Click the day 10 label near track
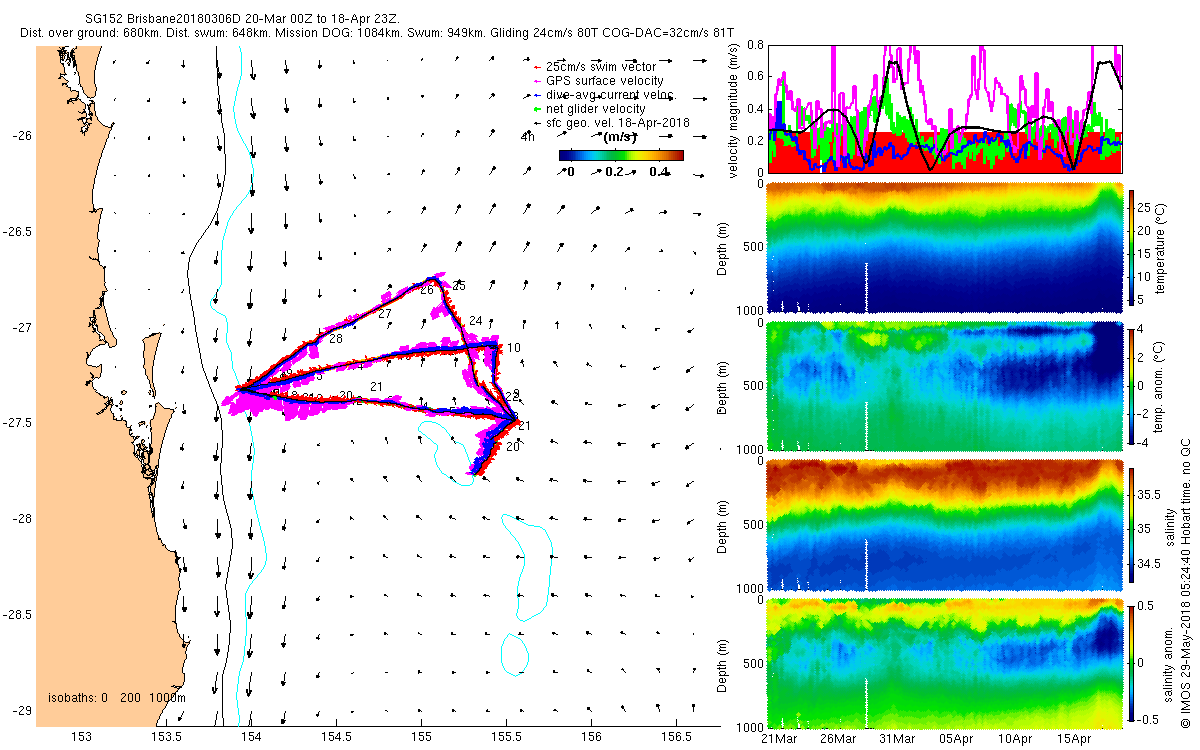1200x750 pixels. tap(514, 347)
